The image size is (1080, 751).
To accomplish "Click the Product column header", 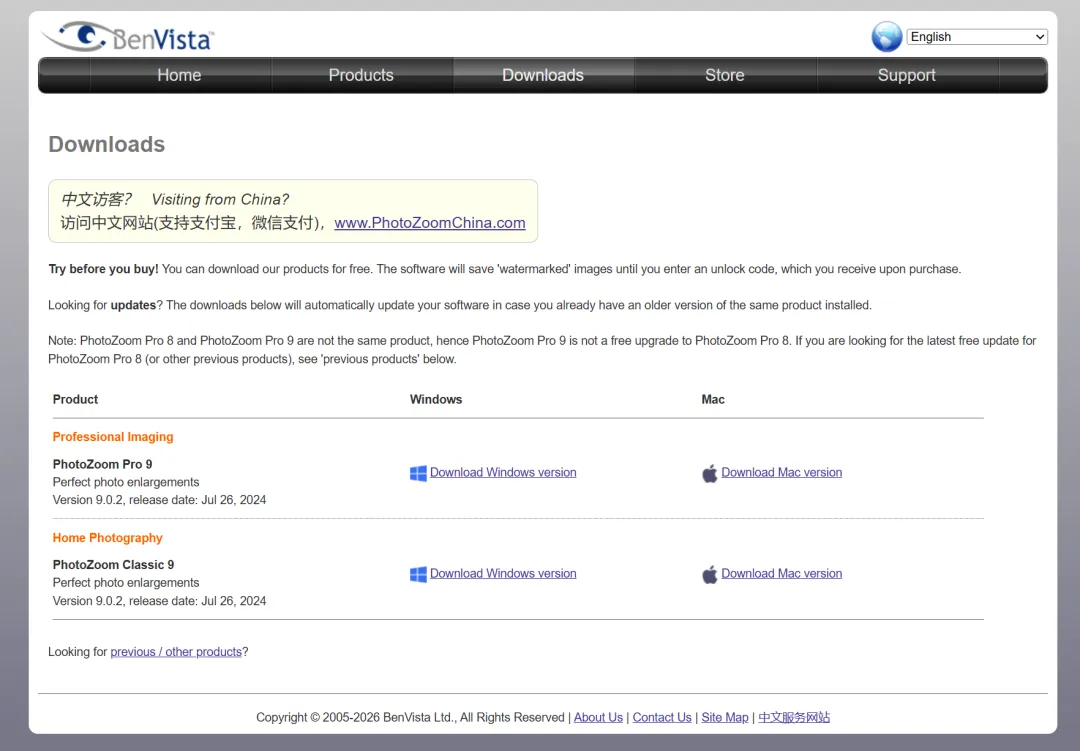I will pos(76,400).
